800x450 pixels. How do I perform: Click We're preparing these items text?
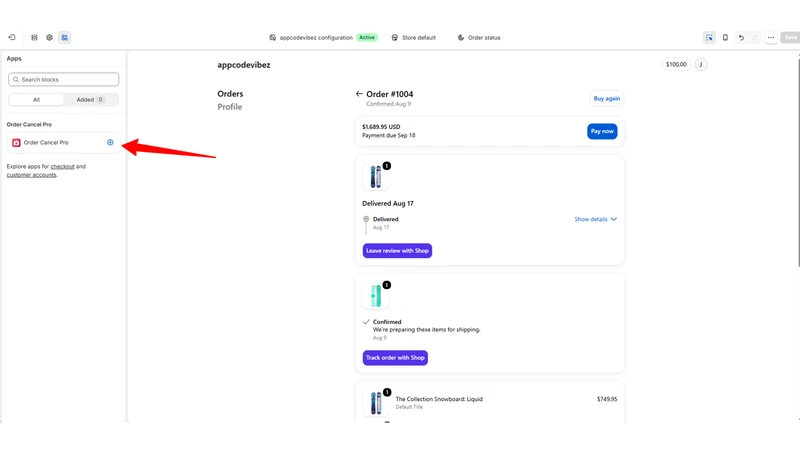click(x=427, y=330)
